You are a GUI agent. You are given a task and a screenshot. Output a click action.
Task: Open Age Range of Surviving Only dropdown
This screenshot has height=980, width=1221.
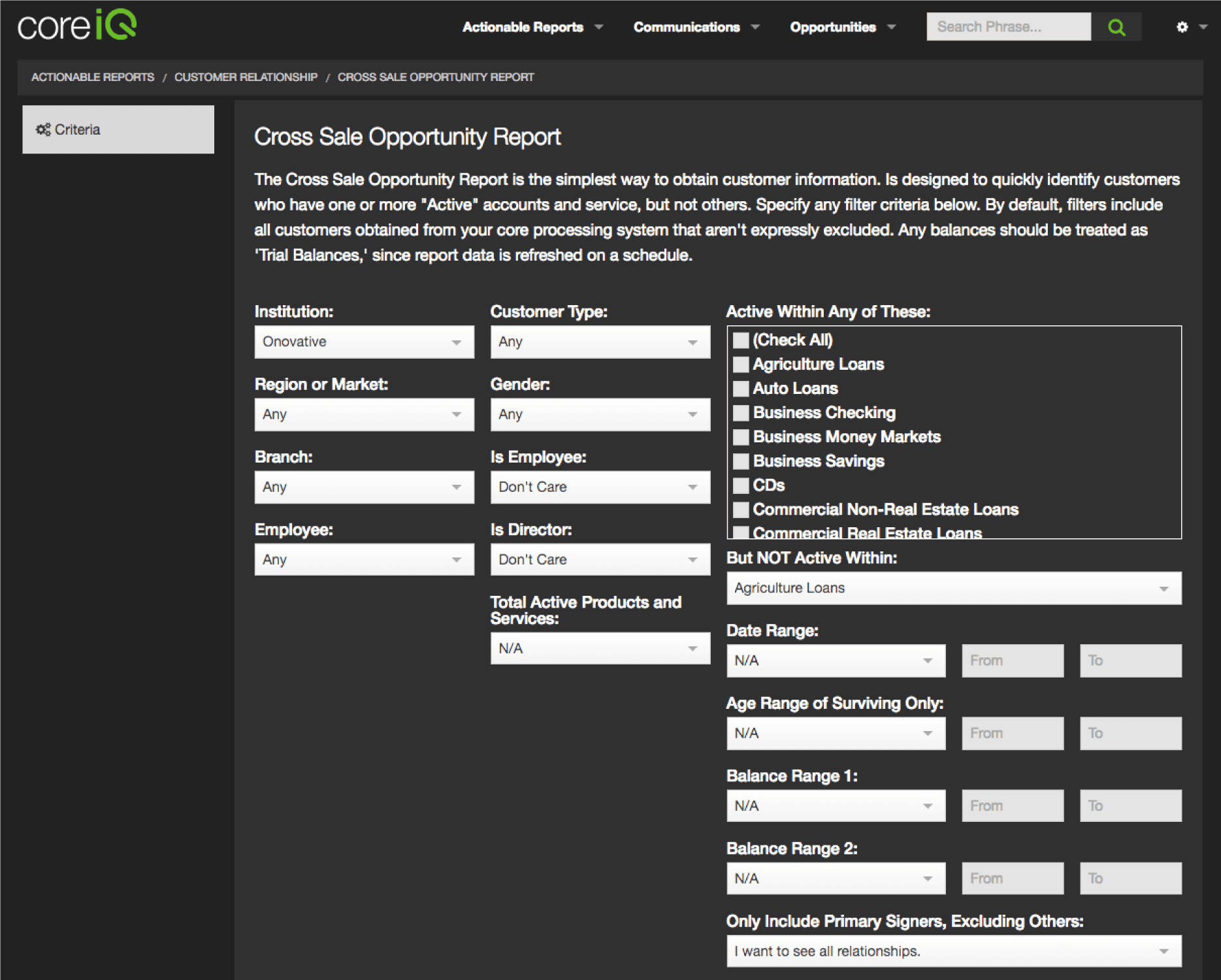point(836,733)
